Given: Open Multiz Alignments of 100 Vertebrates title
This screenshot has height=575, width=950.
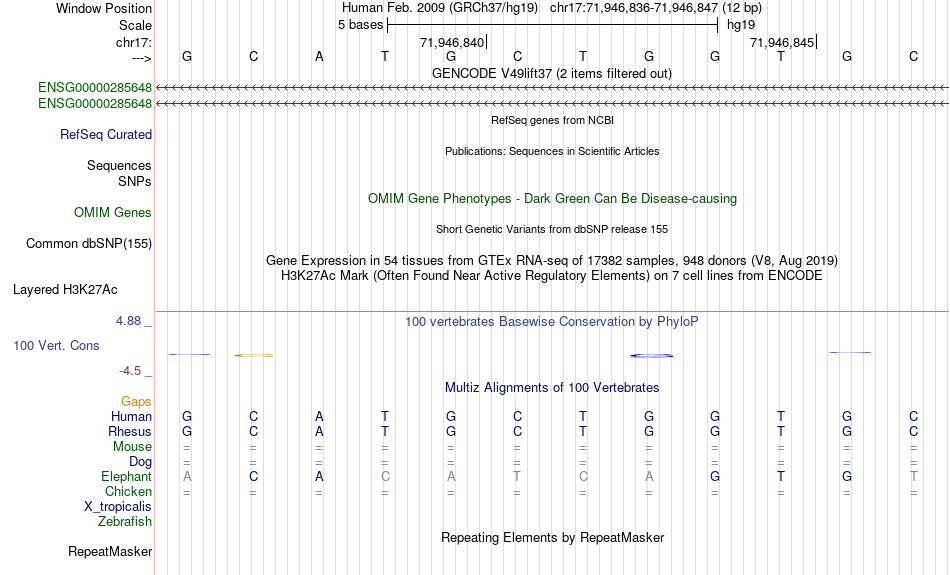Looking at the screenshot, I should coord(552,388).
